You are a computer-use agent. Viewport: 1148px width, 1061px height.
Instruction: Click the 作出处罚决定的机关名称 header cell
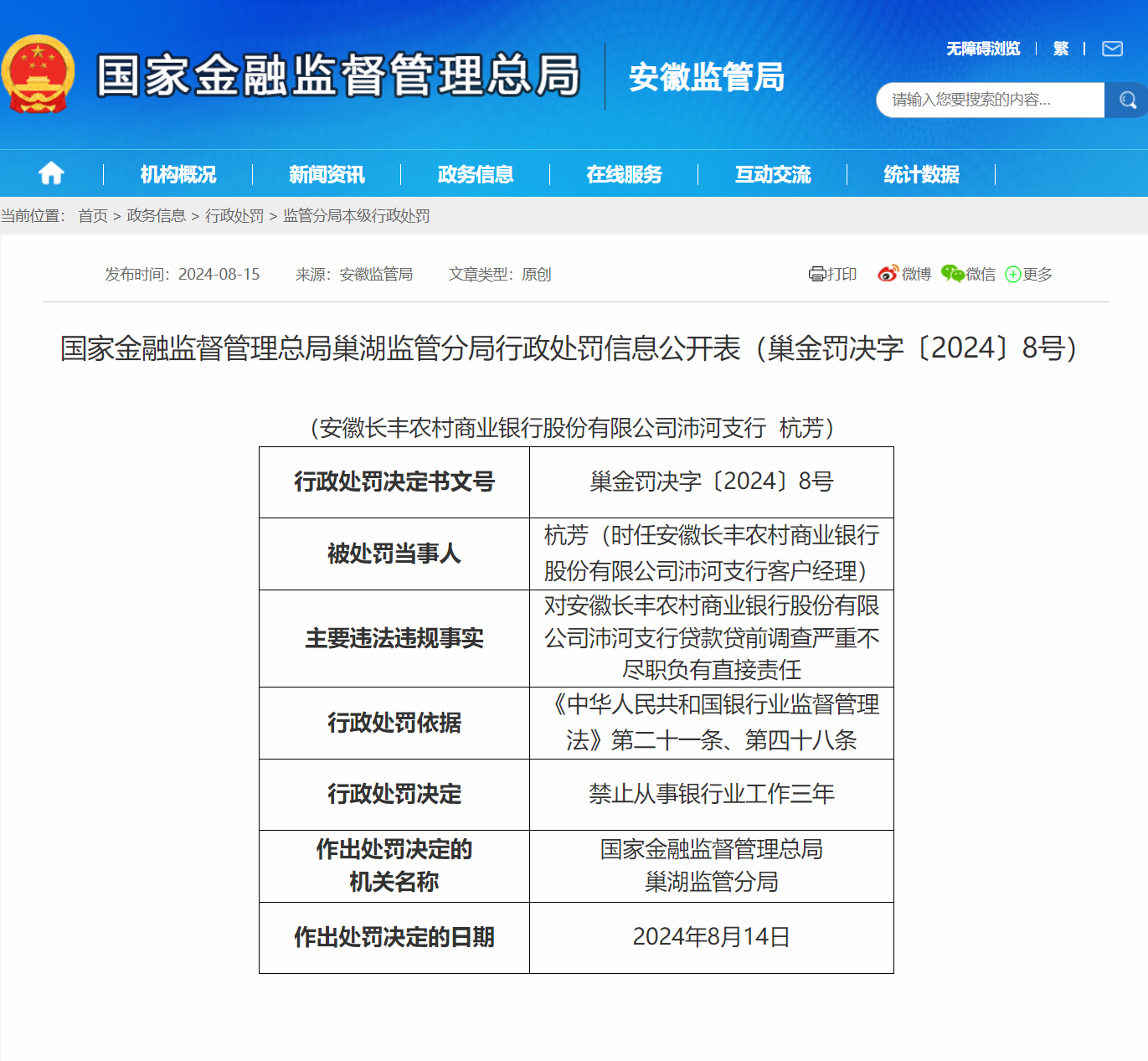click(394, 866)
